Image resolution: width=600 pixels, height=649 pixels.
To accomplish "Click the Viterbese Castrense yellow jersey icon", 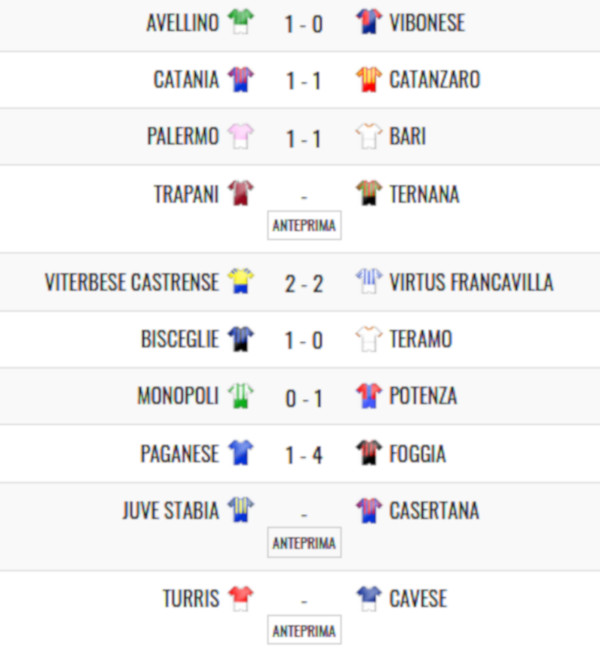I will pyautogui.click(x=240, y=282).
